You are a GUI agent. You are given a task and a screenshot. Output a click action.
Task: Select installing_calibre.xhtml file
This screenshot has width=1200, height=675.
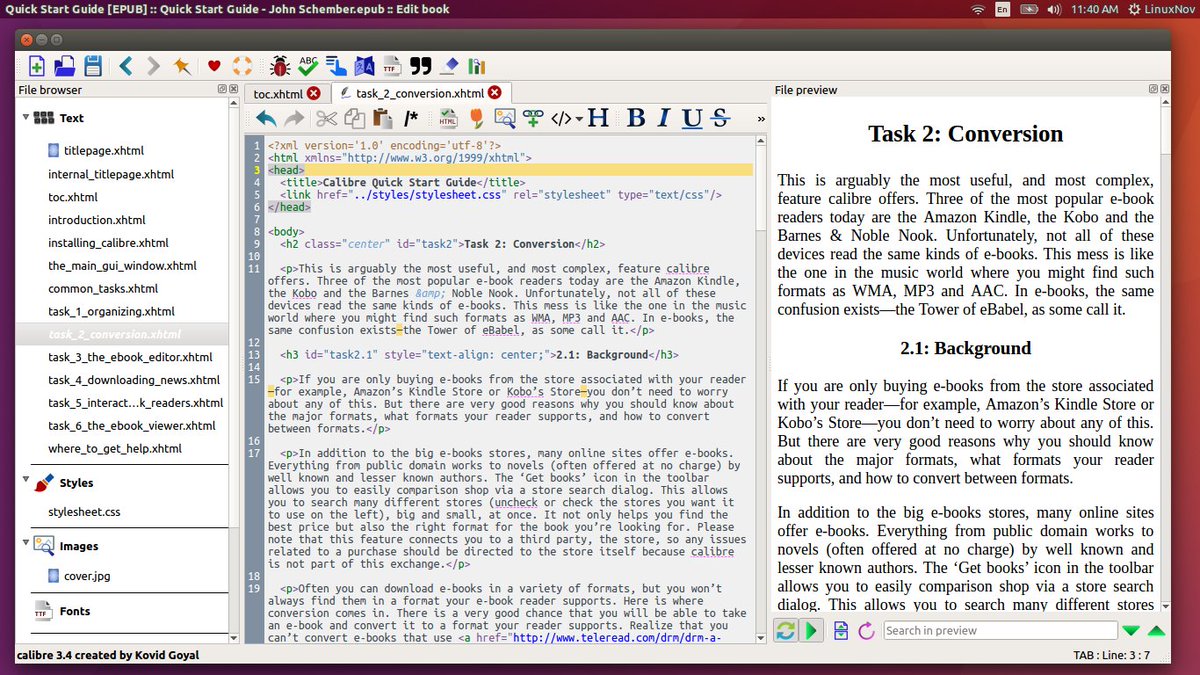coord(109,243)
